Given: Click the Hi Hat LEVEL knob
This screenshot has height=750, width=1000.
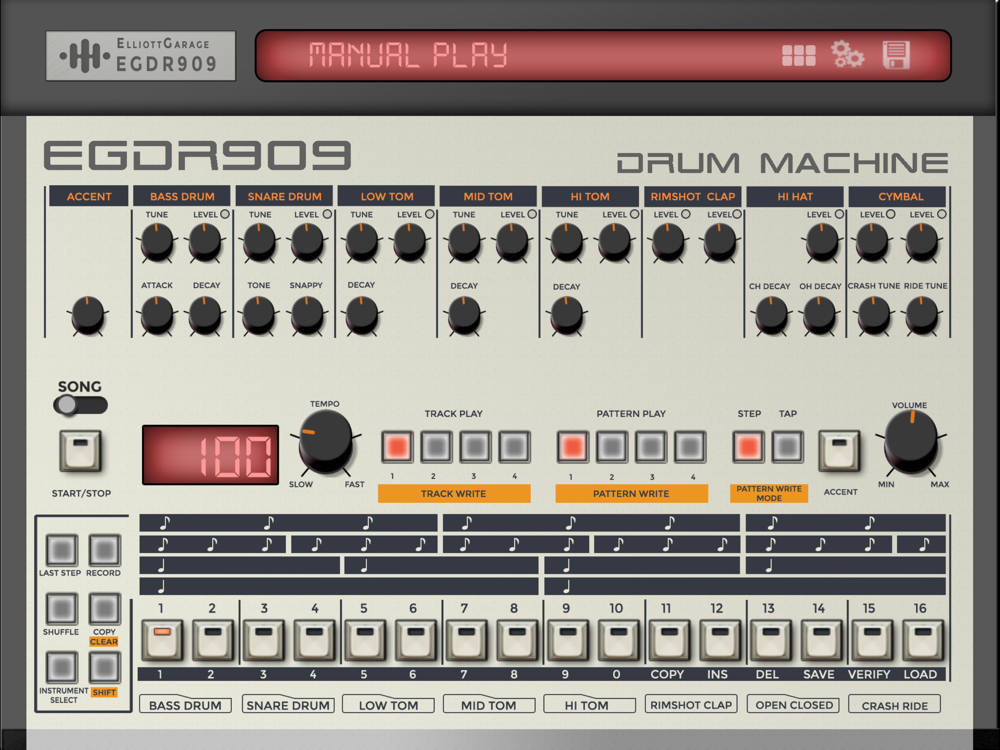Looking at the screenshot, I should [x=821, y=242].
